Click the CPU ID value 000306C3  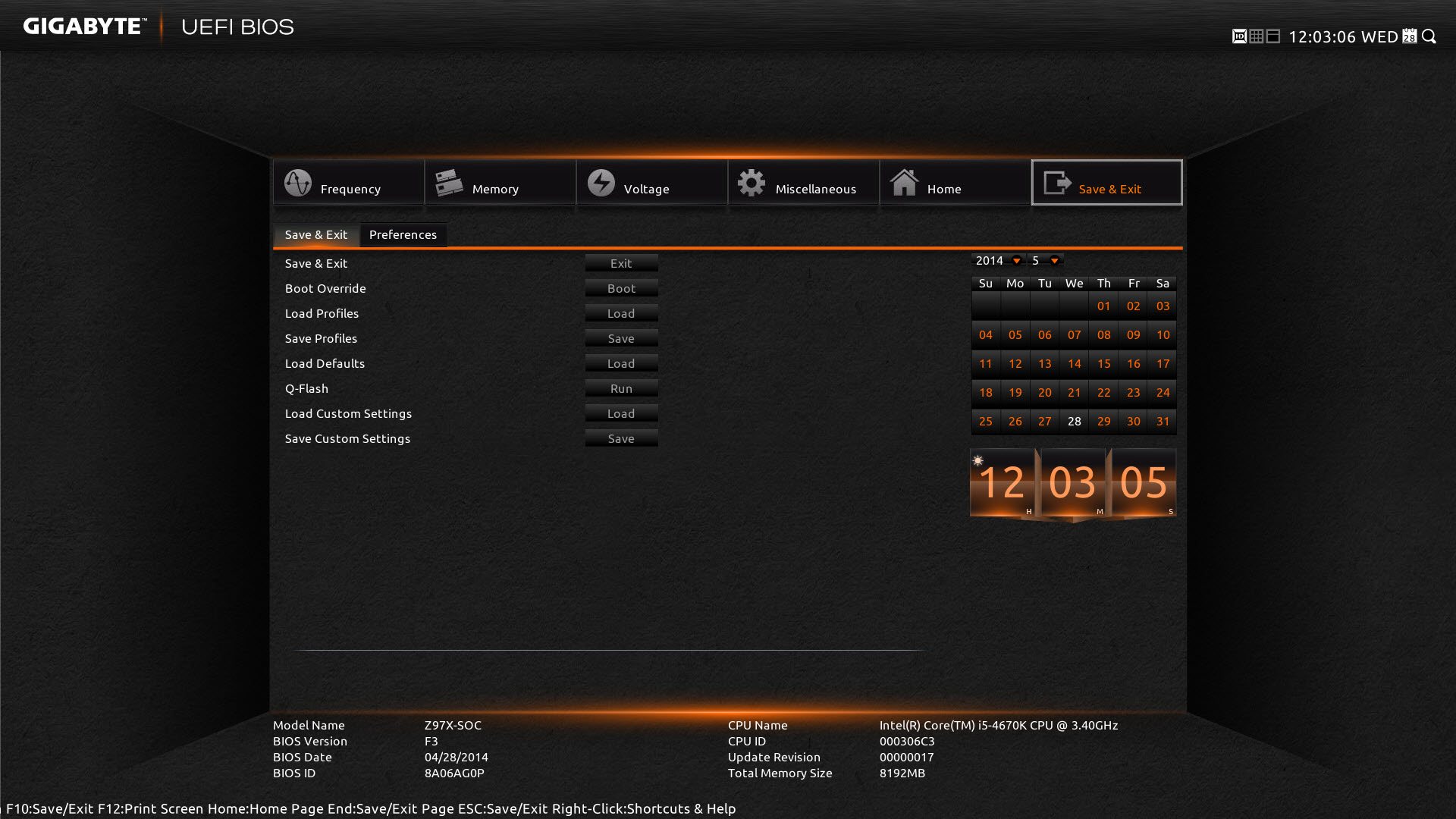(907, 741)
